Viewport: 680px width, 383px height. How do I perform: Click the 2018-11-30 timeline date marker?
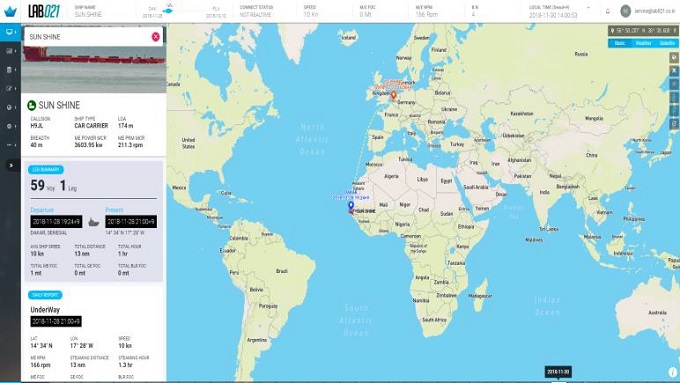tap(558, 372)
